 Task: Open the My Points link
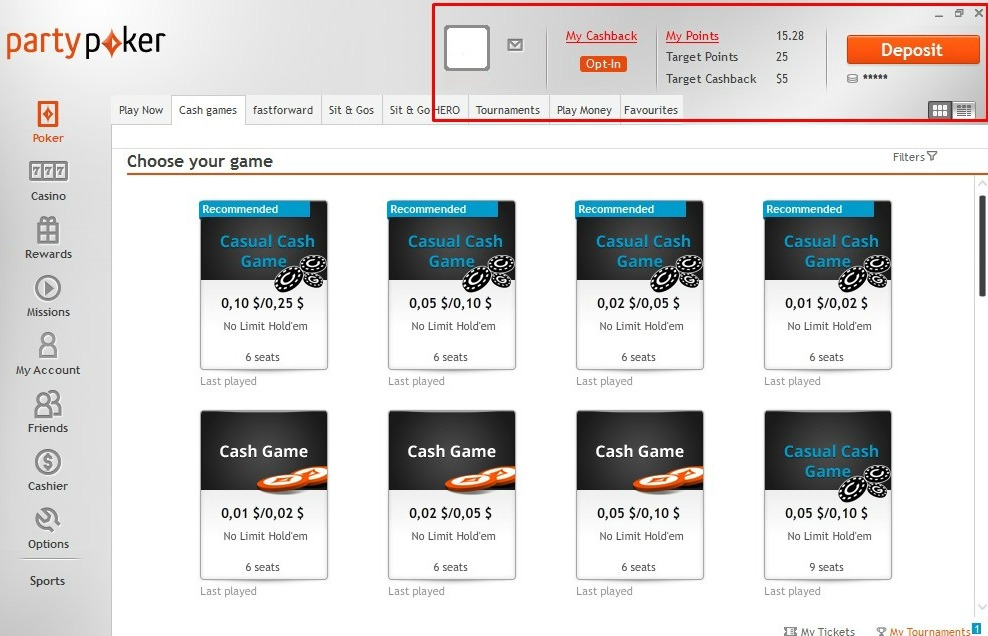coord(692,36)
